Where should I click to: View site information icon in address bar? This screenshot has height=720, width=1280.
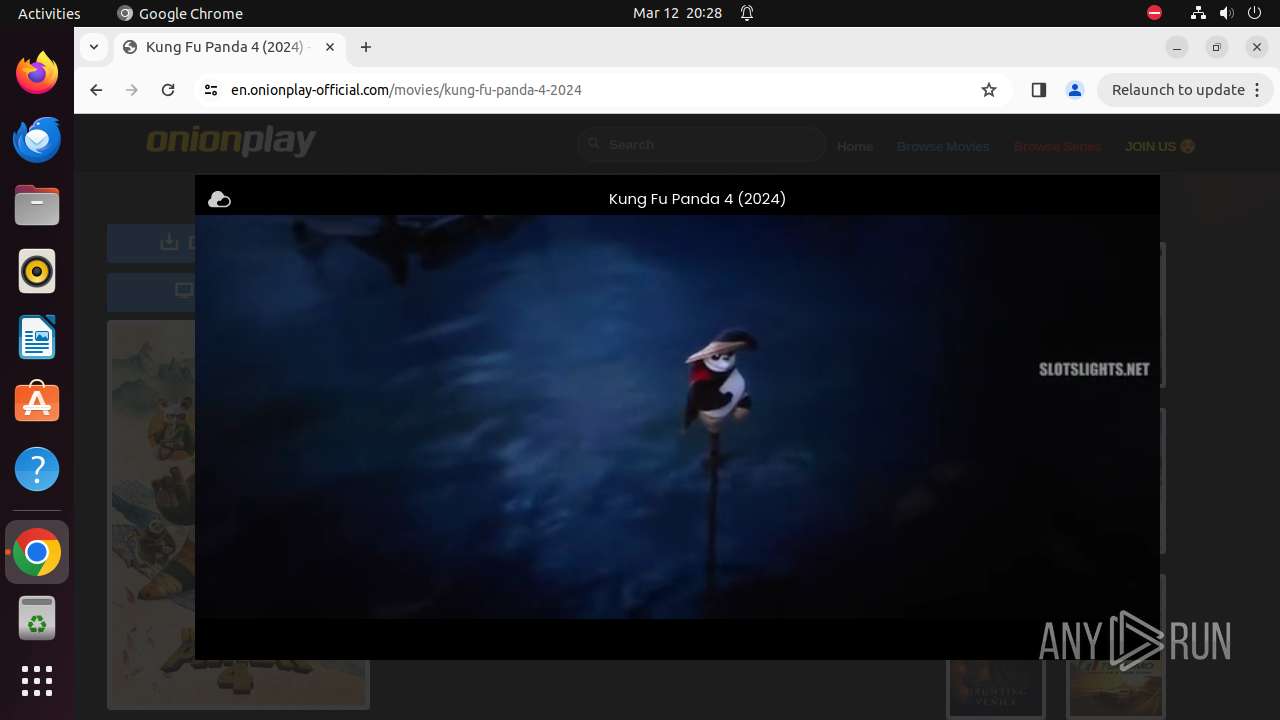tap(210, 90)
